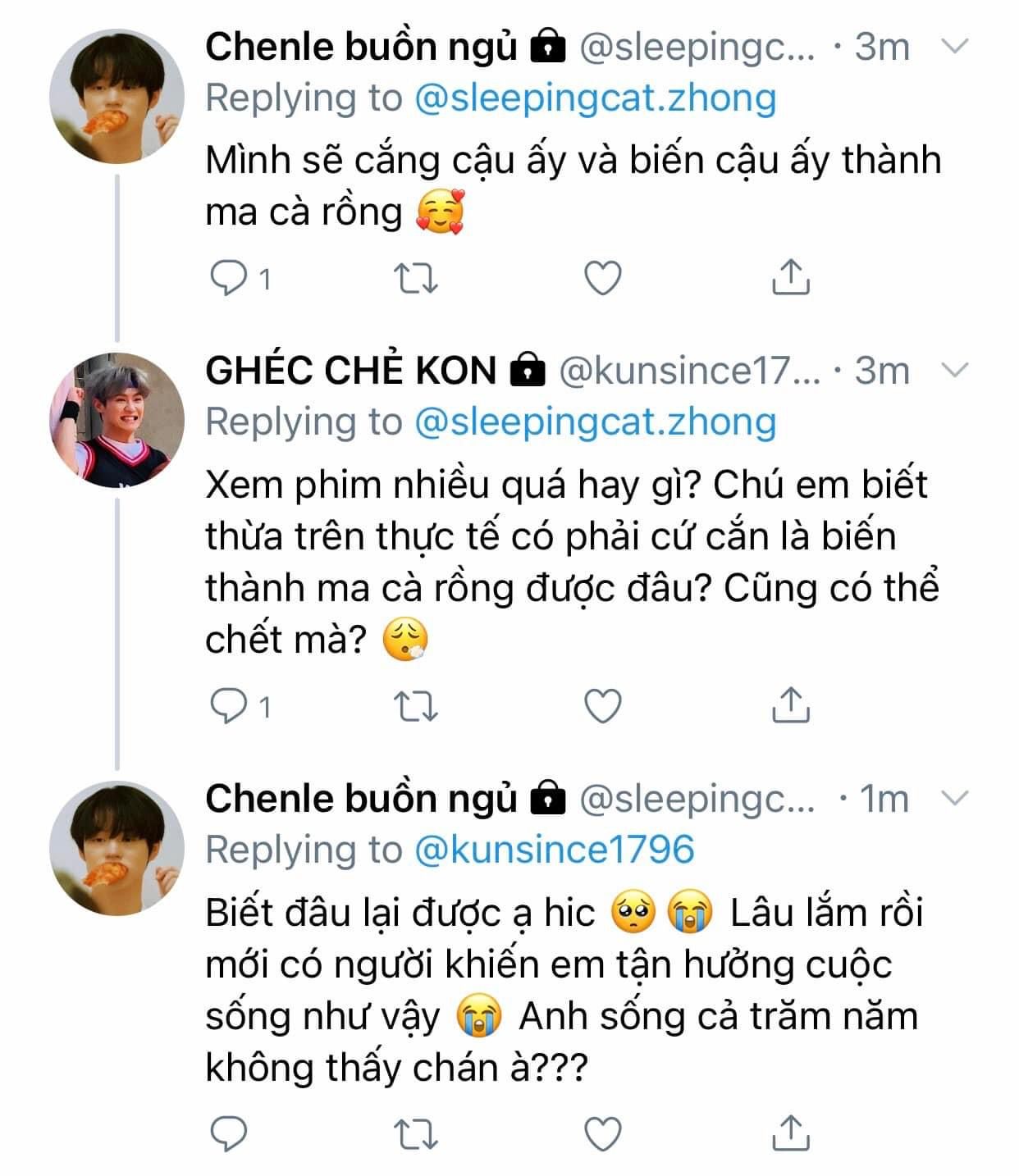
Task: Open @sleepingcat.zhong mention in first tweet
Action: (595, 98)
